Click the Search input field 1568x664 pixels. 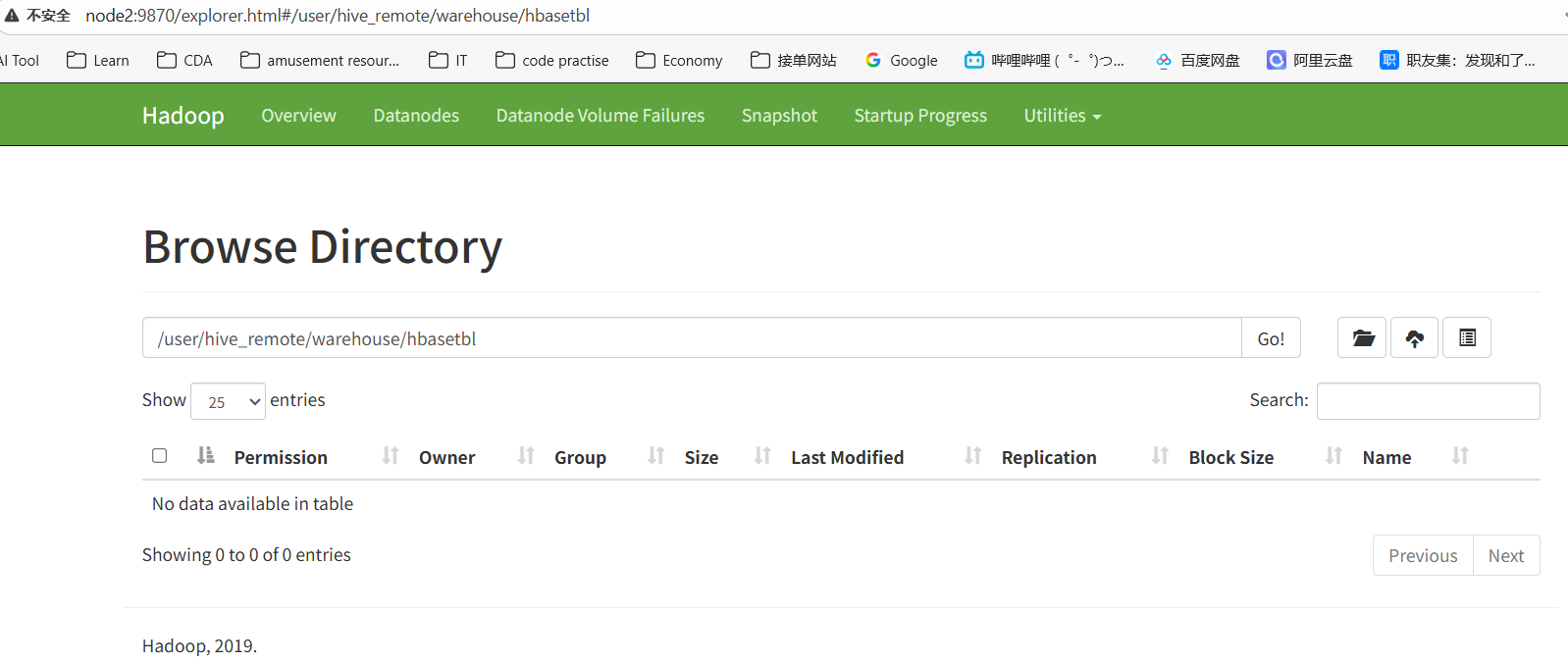pos(1428,401)
